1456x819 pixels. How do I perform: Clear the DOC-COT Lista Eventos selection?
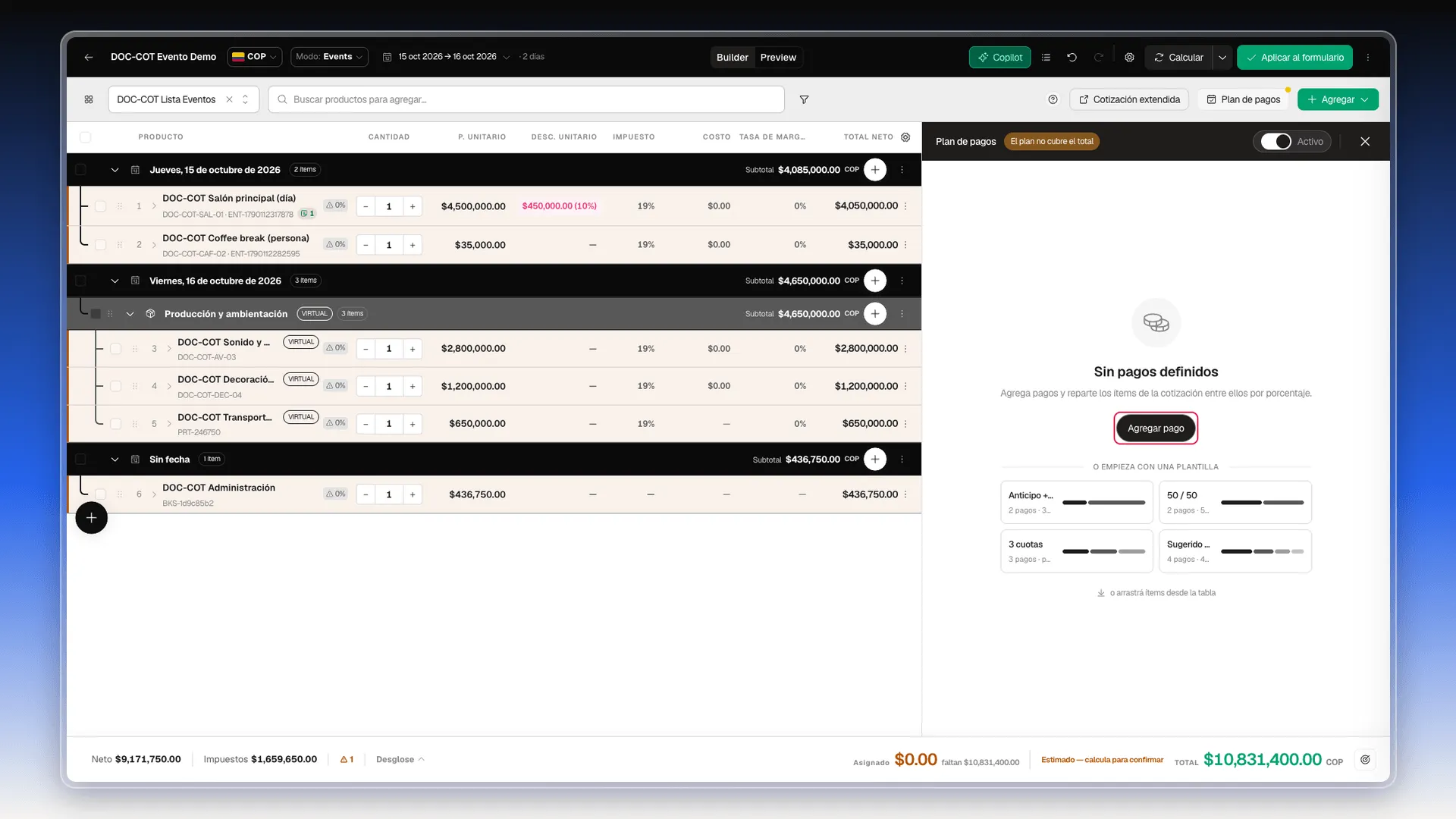pyautogui.click(x=229, y=99)
